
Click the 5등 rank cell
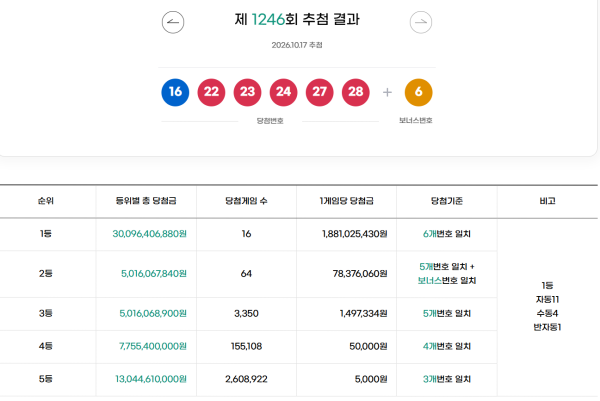coord(46,379)
